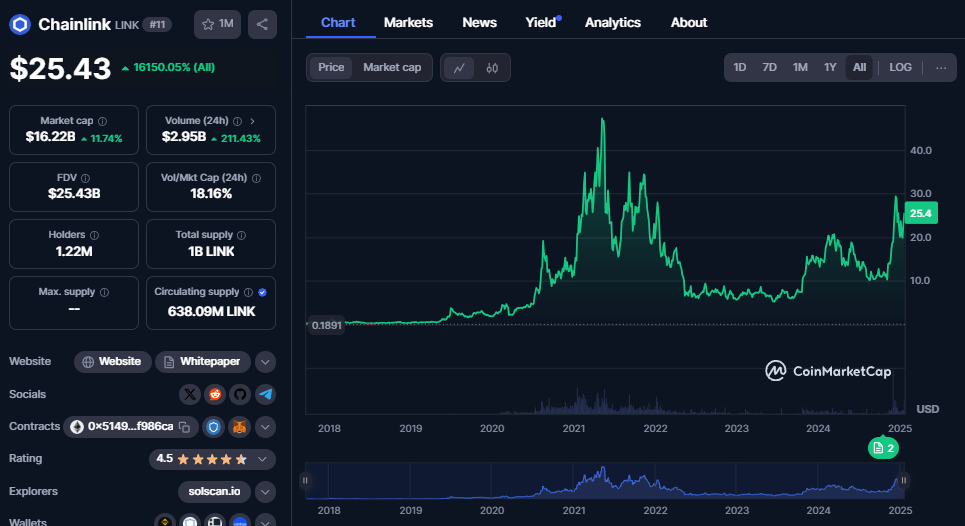The width and height of the screenshot is (965, 526).
Task: Select the 1Y time range
Action: 830,68
